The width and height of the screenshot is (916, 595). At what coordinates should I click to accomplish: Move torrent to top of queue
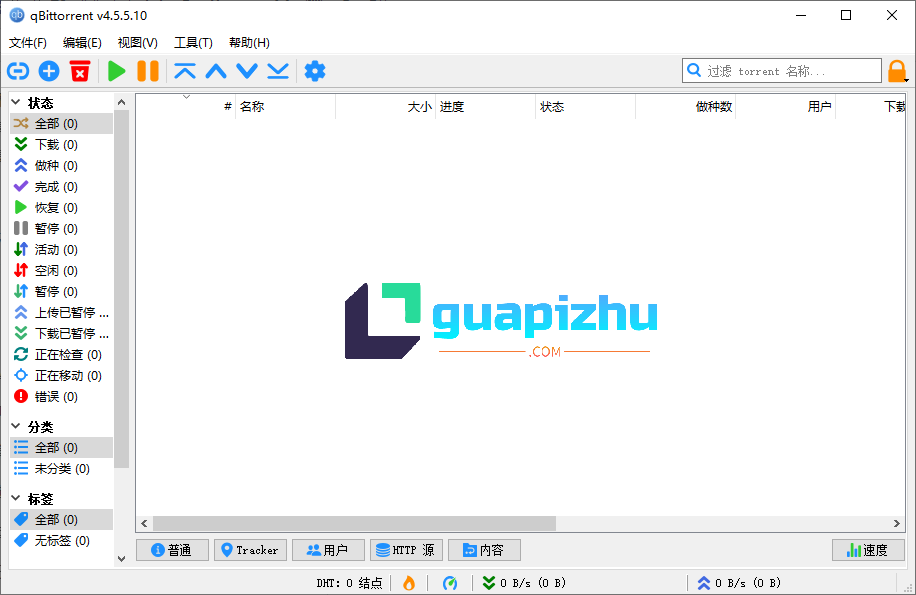pos(185,71)
